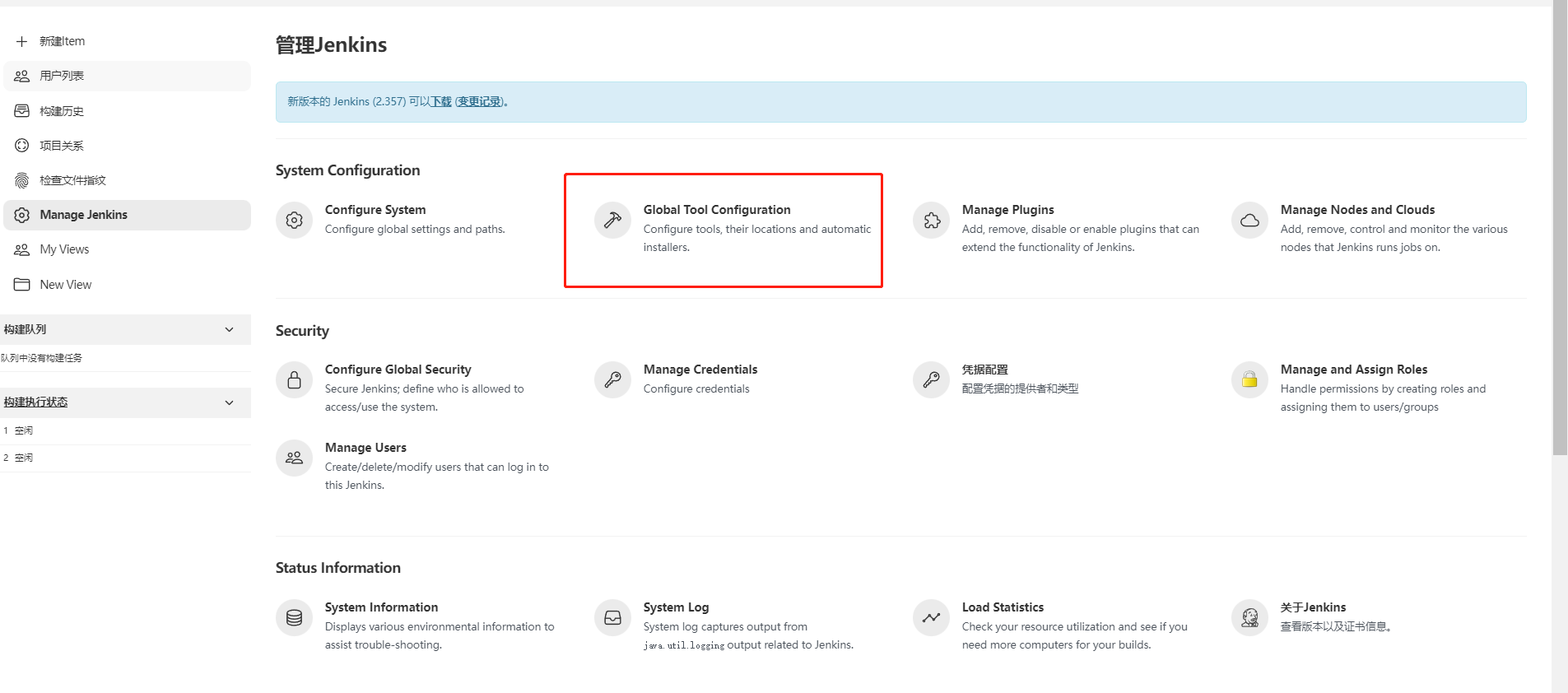1568x693 pixels.
Task: Open the Configure System title link
Action: pos(375,210)
